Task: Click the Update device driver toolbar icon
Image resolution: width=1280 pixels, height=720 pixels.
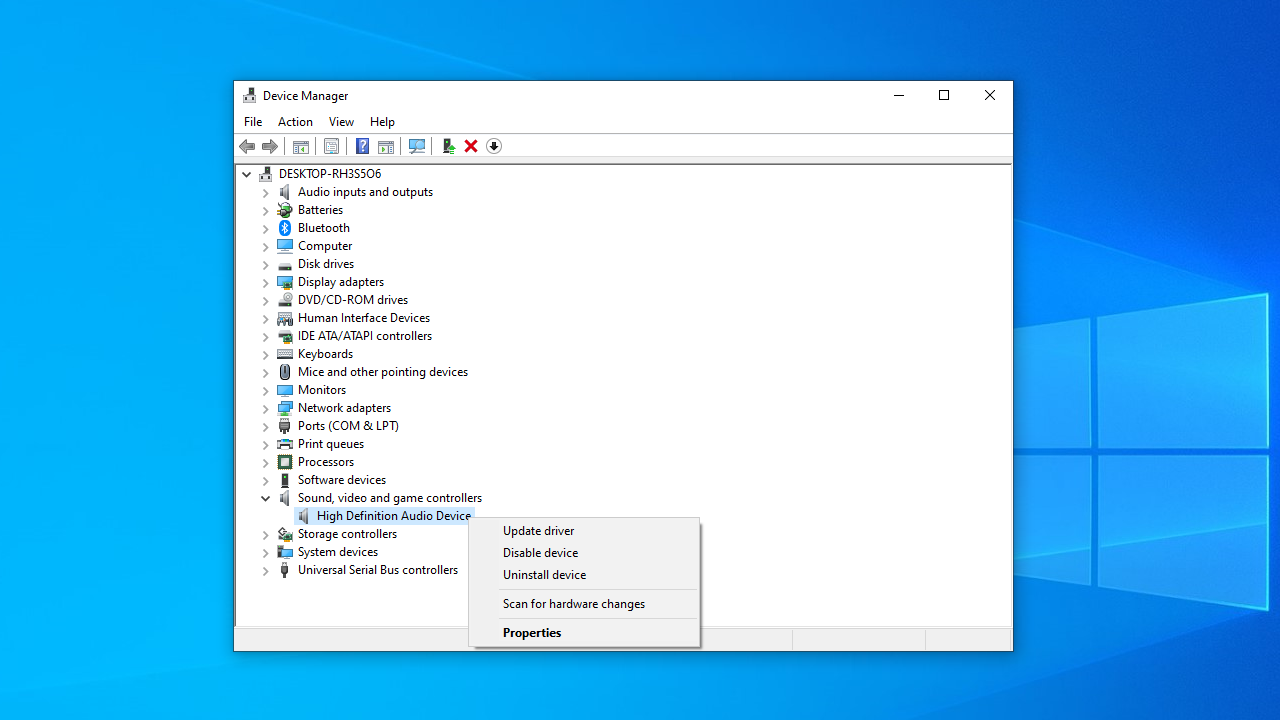Action: coord(449,147)
